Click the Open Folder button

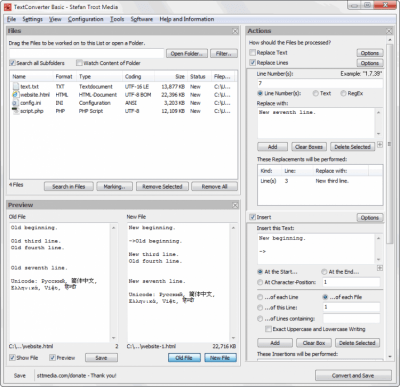(x=187, y=53)
